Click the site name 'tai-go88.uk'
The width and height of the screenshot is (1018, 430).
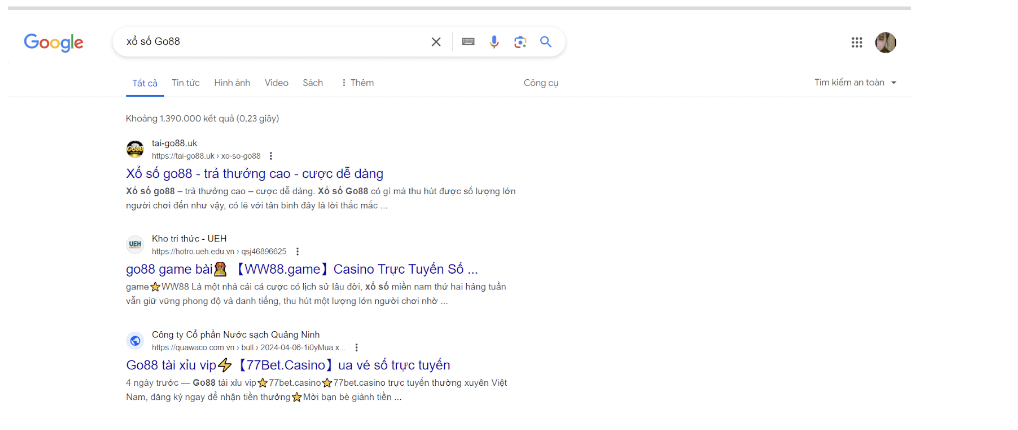[x=175, y=143]
